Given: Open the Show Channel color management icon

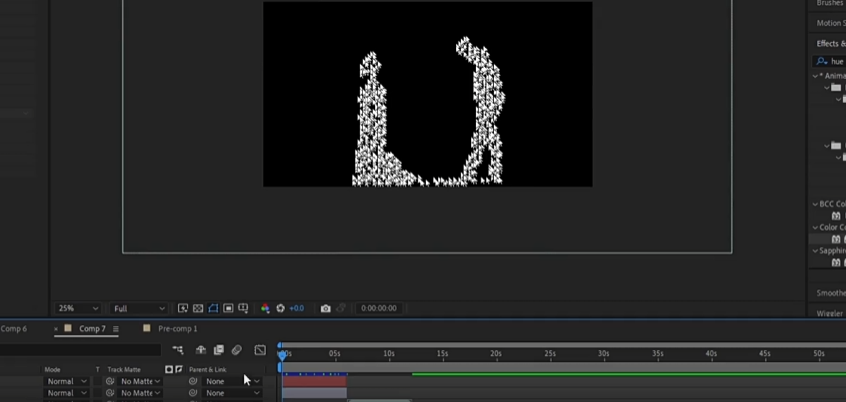Looking at the screenshot, I should tap(265, 309).
